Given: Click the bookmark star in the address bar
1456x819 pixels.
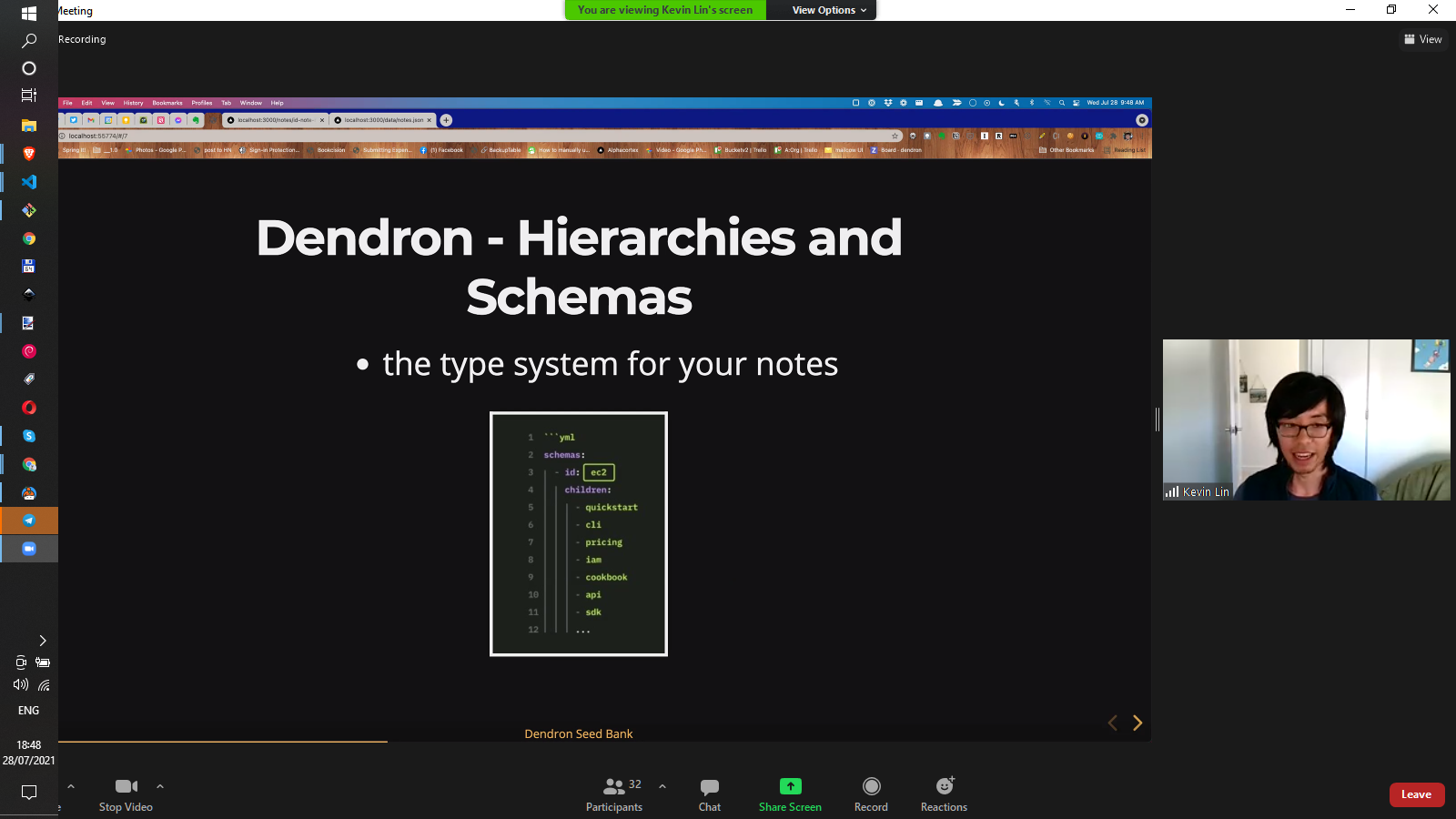Looking at the screenshot, I should click(x=895, y=136).
